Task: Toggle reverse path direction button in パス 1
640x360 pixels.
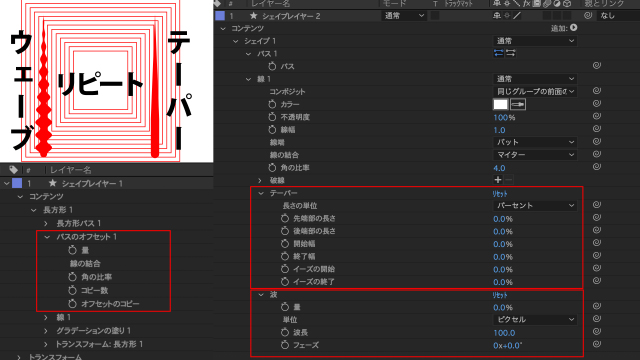Action: click(x=498, y=53)
